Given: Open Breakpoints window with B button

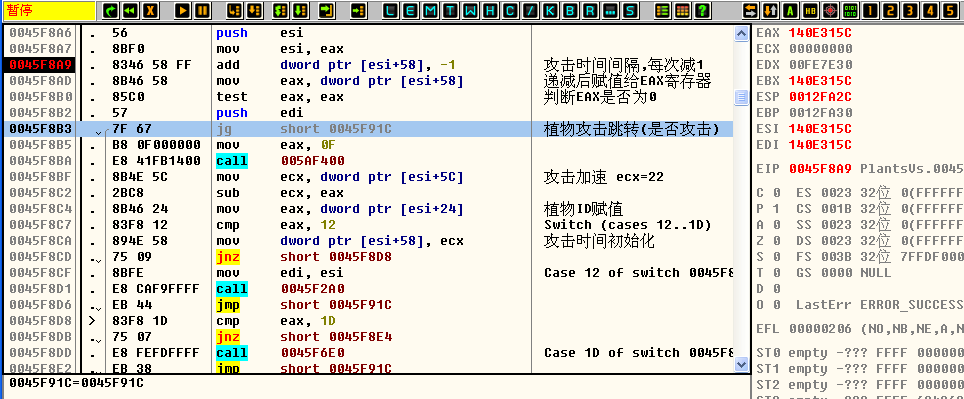Looking at the screenshot, I should [570, 10].
